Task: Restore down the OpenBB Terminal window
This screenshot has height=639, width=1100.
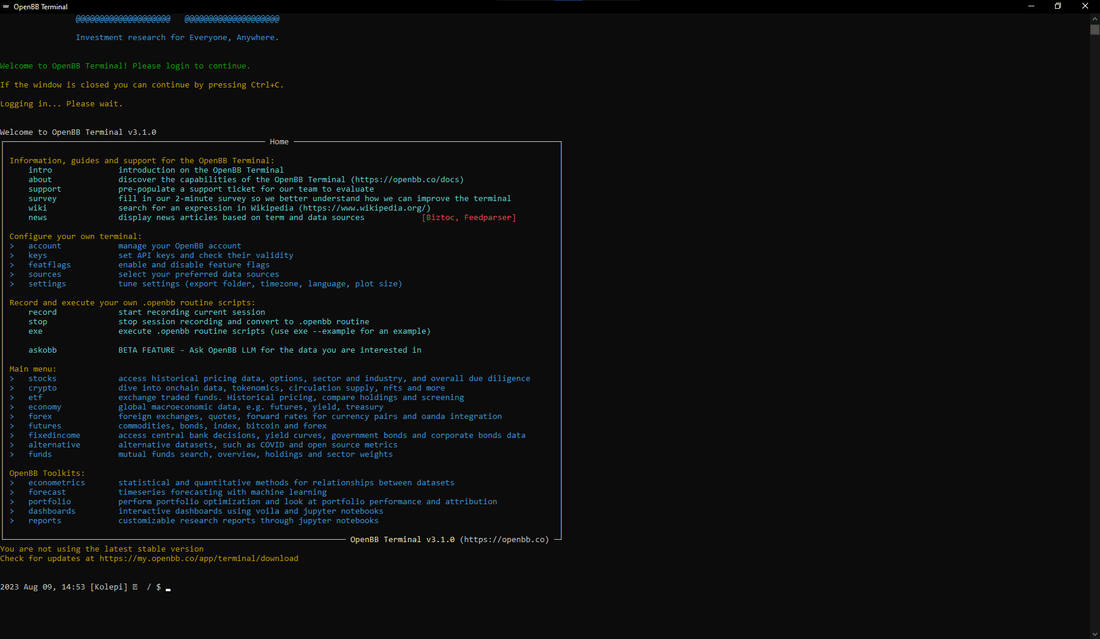Action: tap(1058, 6)
